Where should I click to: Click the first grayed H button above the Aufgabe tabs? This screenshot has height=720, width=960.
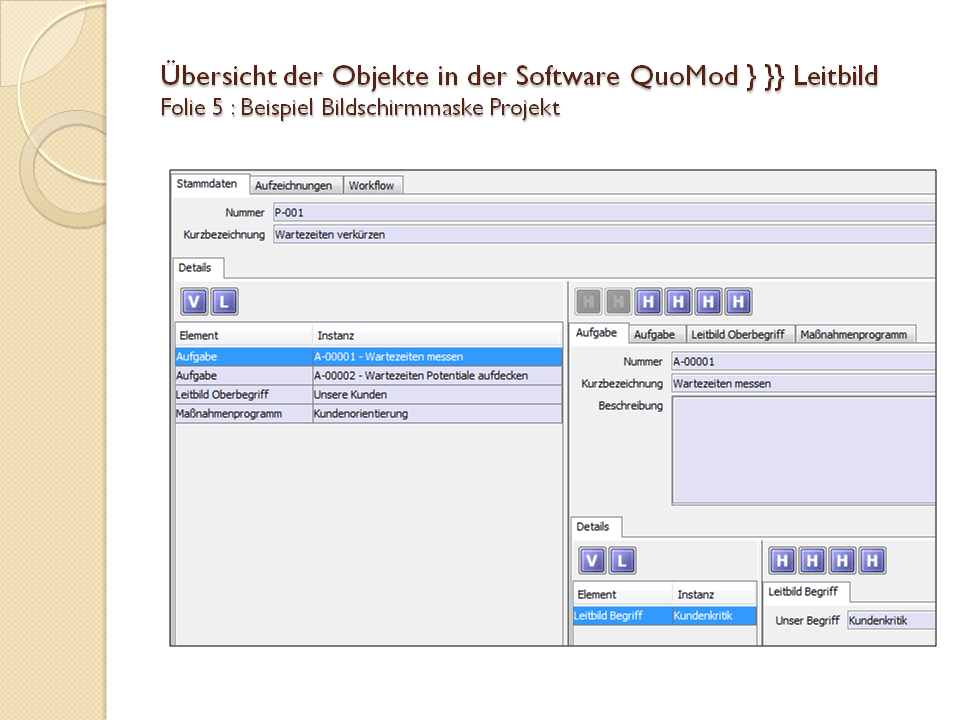coord(587,301)
